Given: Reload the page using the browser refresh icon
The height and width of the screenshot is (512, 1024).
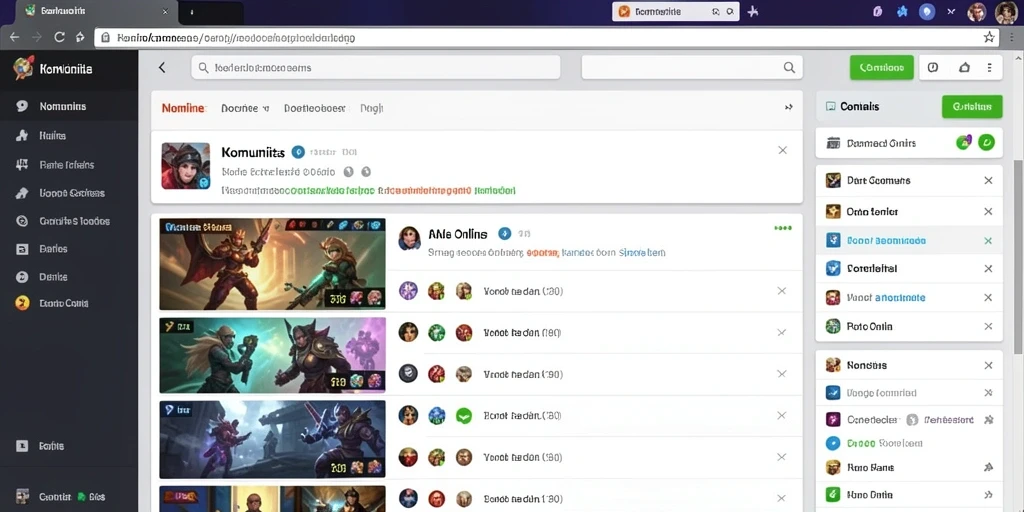Looking at the screenshot, I should pos(59,37).
